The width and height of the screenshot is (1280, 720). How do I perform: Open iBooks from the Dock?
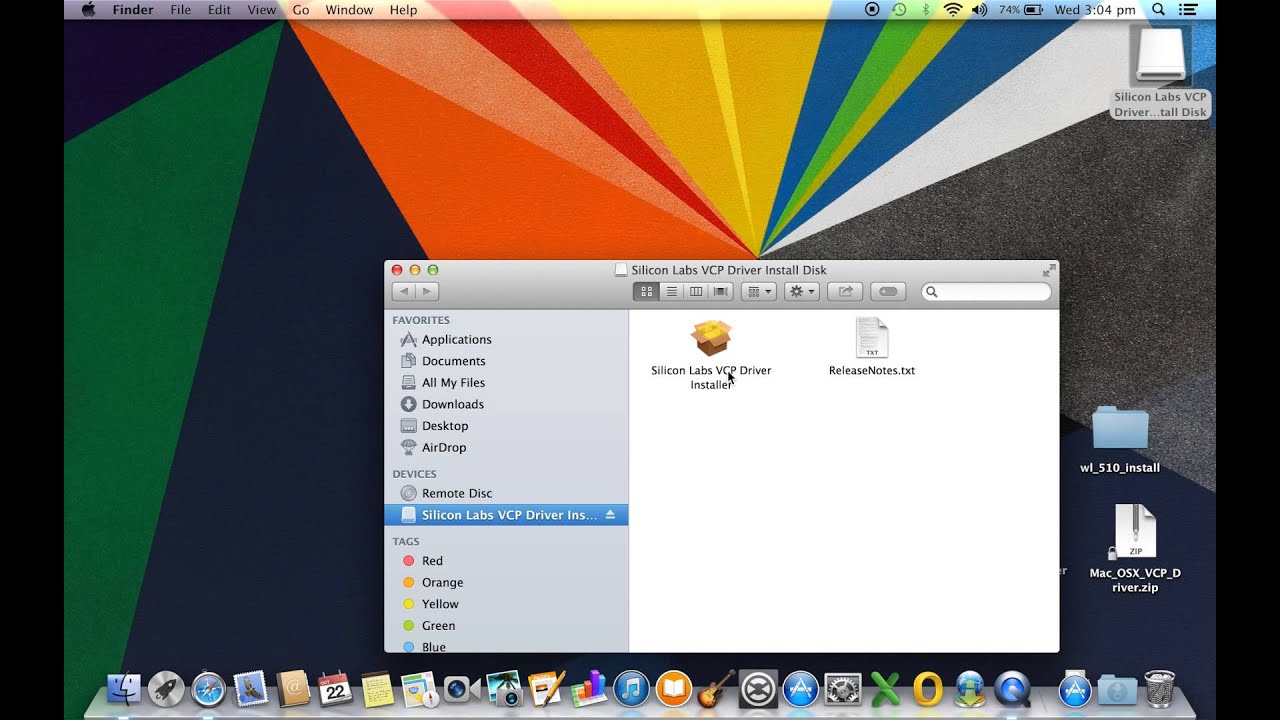[673, 689]
